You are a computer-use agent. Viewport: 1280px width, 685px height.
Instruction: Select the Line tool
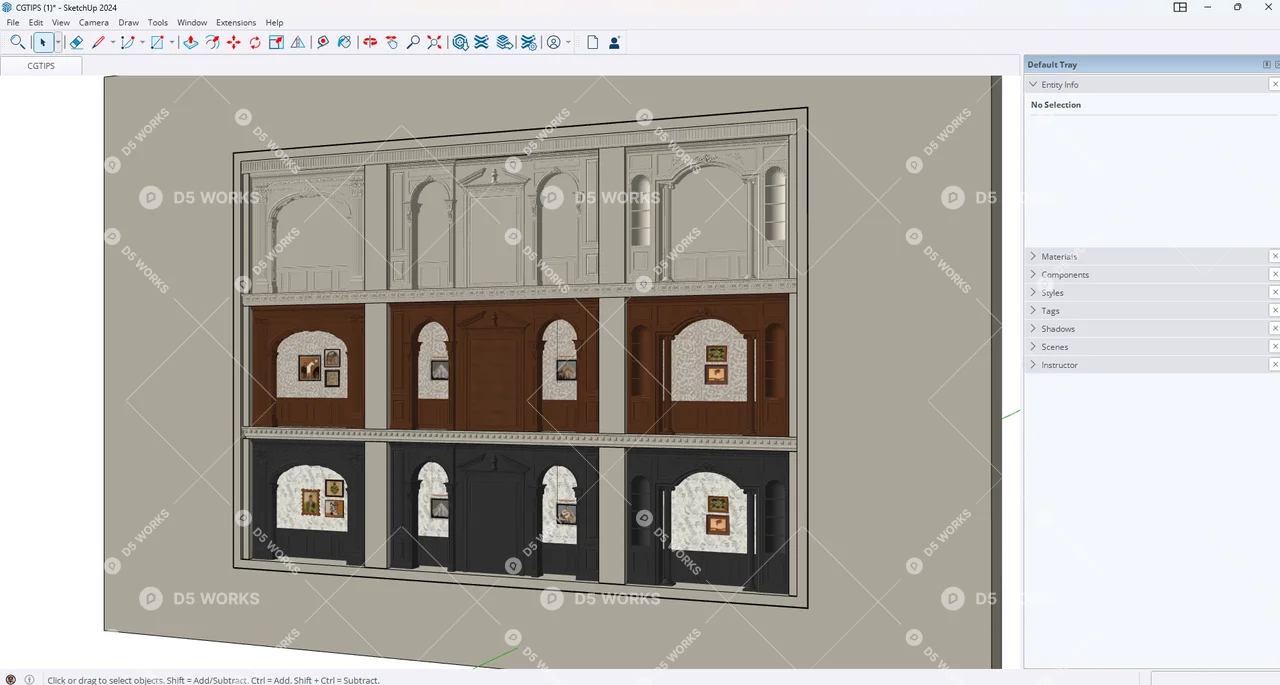pos(98,42)
